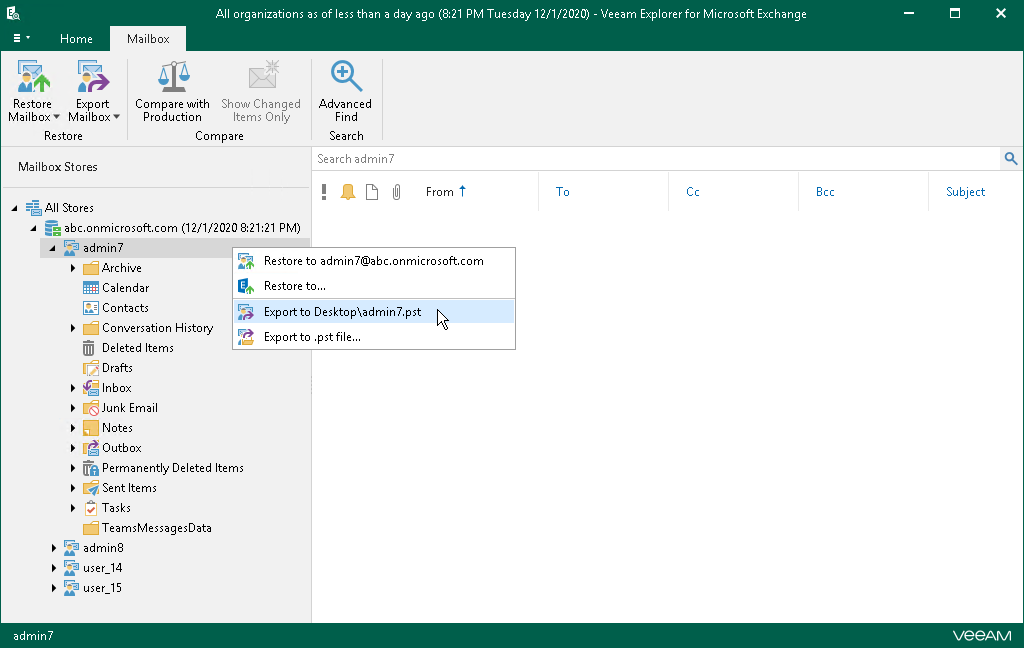Image resolution: width=1024 pixels, height=648 pixels.
Task: Expand the user_15 mailbox node
Action: tap(54, 588)
